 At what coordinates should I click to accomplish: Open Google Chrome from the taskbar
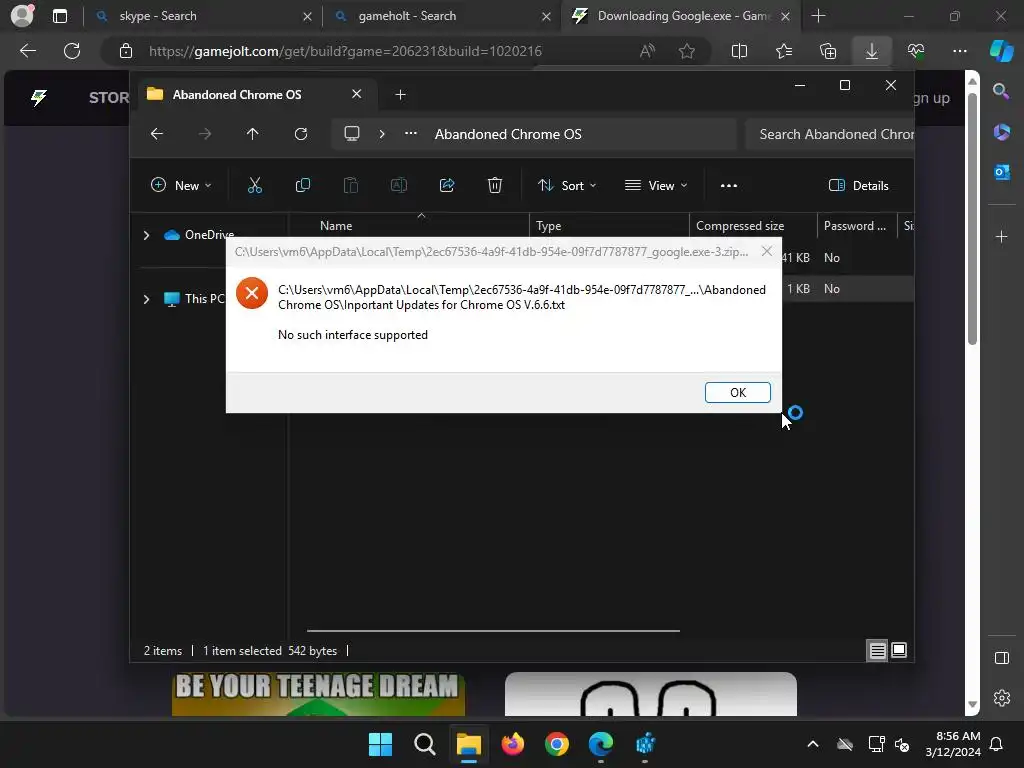click(x=556, y=744)
